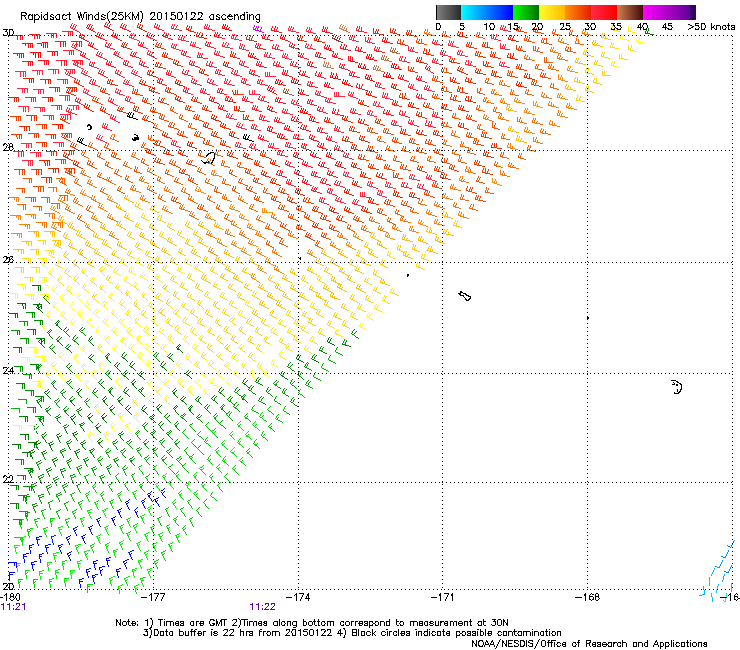Click the '-180' longitude axis label
Image resolution: width=740 pixels, height=650 pixels.
tap(10, 598)
